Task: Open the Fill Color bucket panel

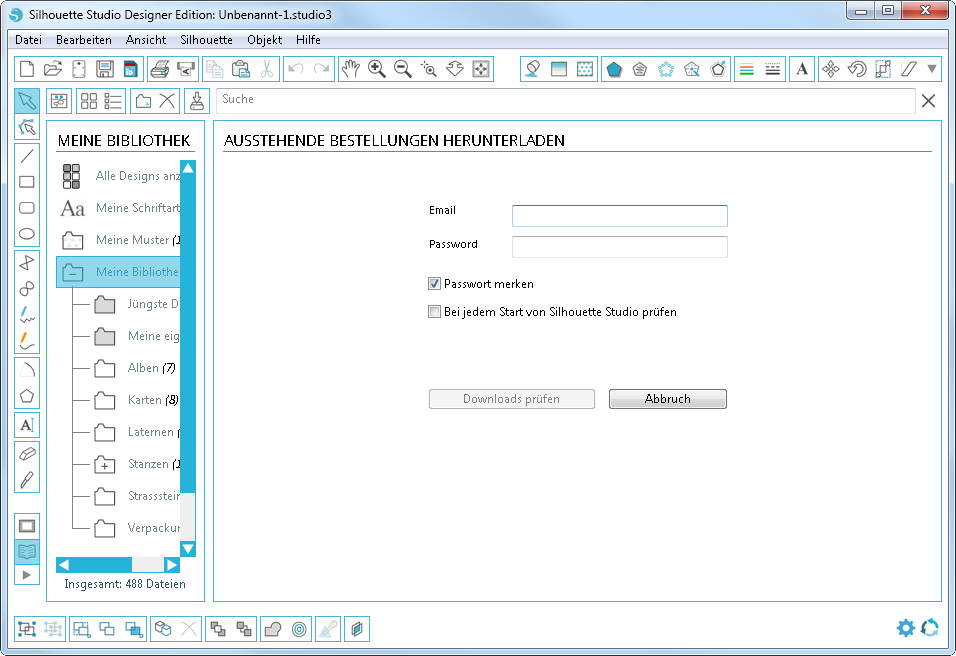Action: coord(533,69)
